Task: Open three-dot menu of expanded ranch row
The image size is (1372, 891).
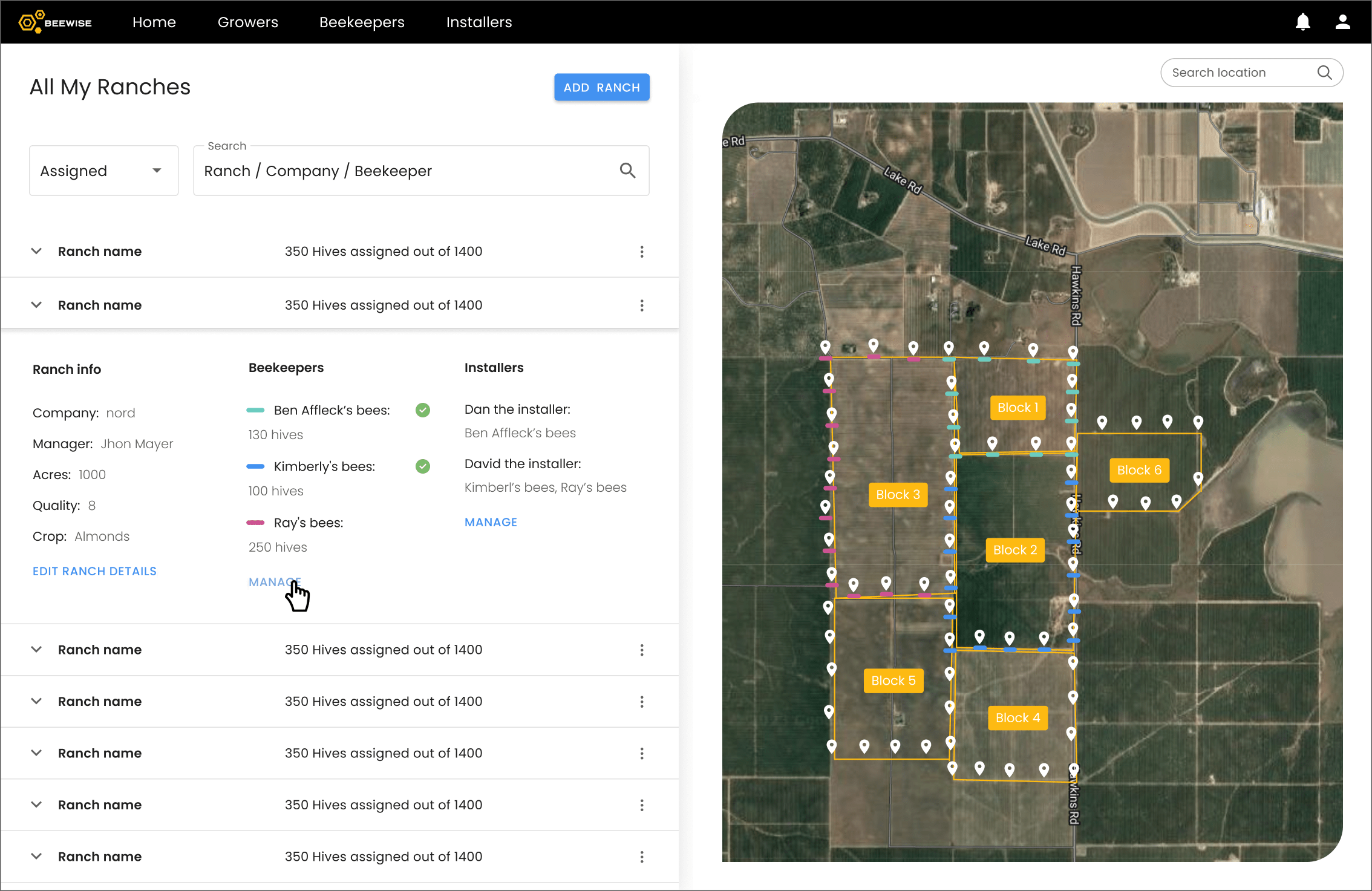Action: coord(642,305)
